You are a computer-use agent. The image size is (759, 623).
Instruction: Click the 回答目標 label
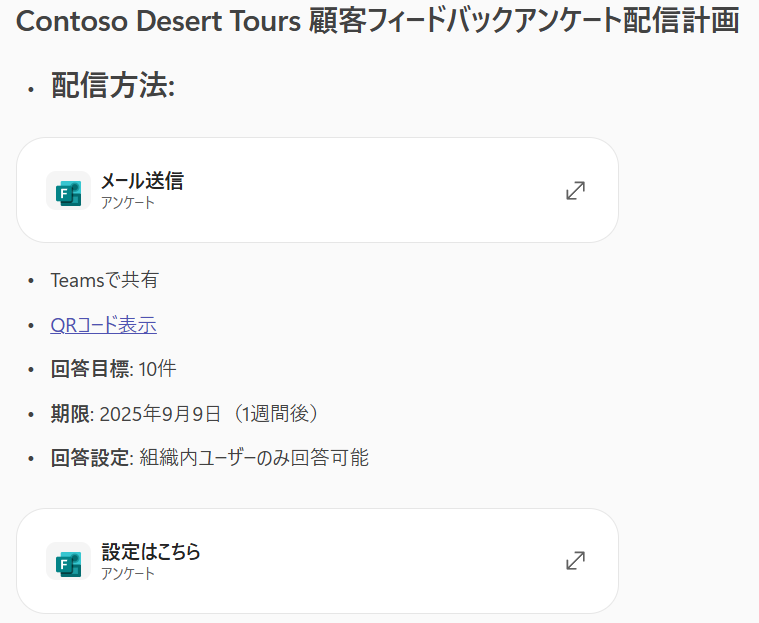click(90, 369)
